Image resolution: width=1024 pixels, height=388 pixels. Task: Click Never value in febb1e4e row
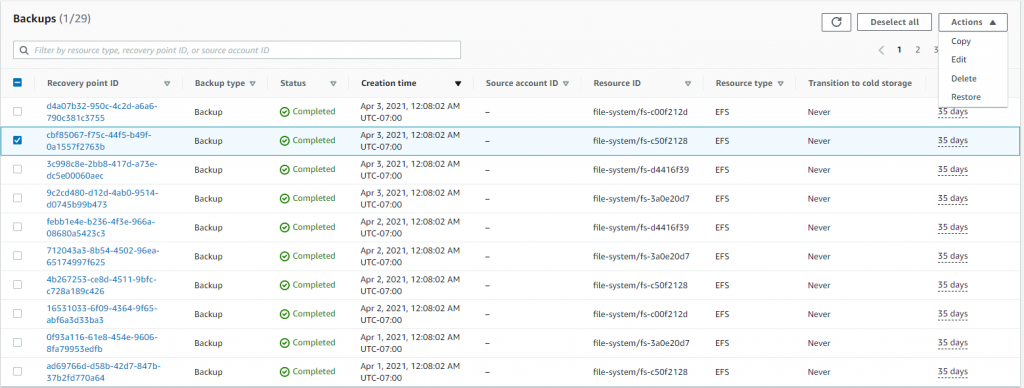pos(819,227)
